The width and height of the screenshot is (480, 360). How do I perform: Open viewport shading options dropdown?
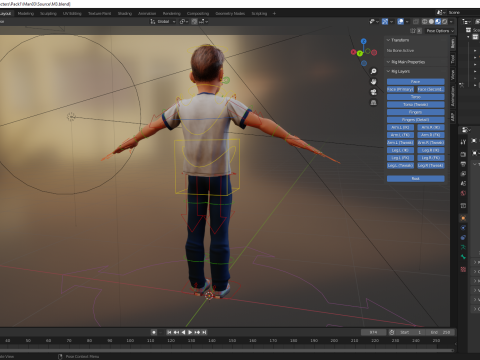[451, 22]
